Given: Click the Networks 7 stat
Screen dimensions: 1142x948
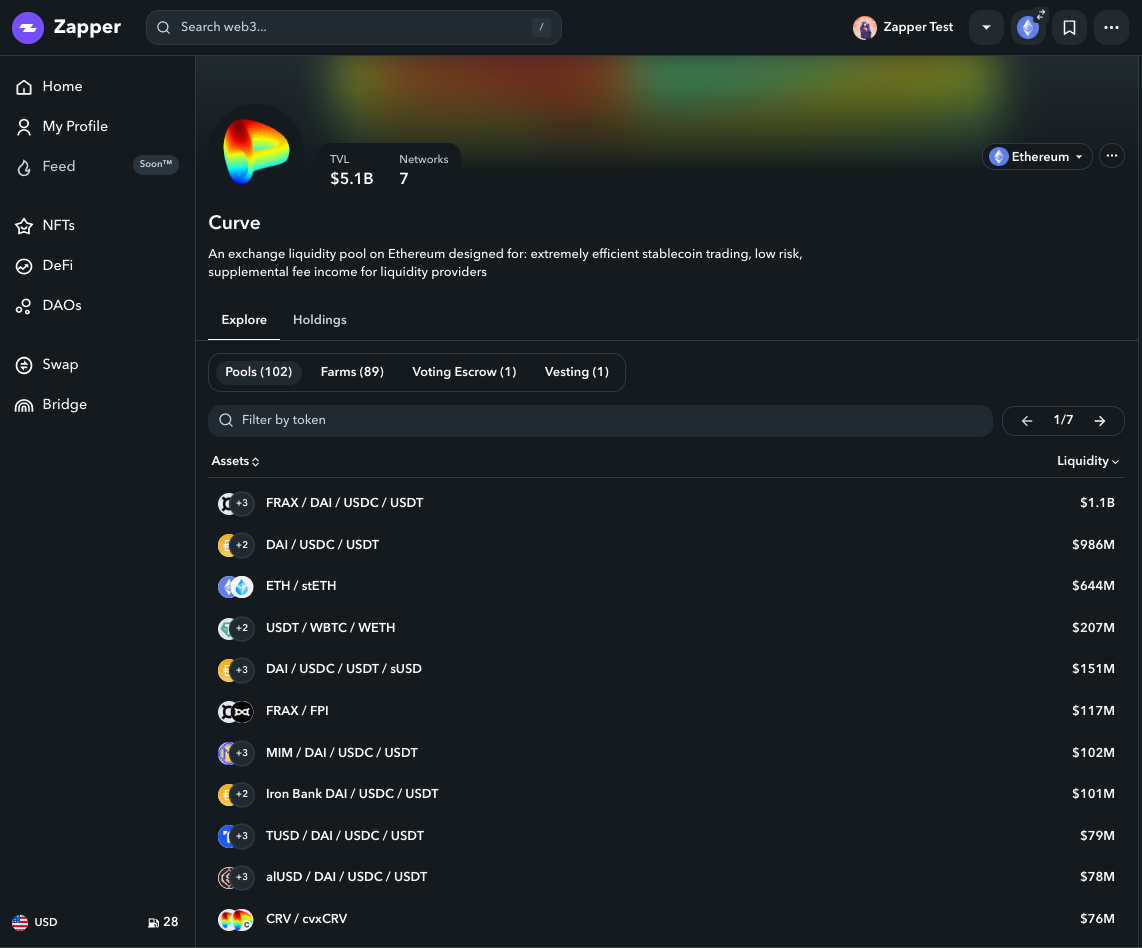Looking at the screenshot, I should (423, 170).
